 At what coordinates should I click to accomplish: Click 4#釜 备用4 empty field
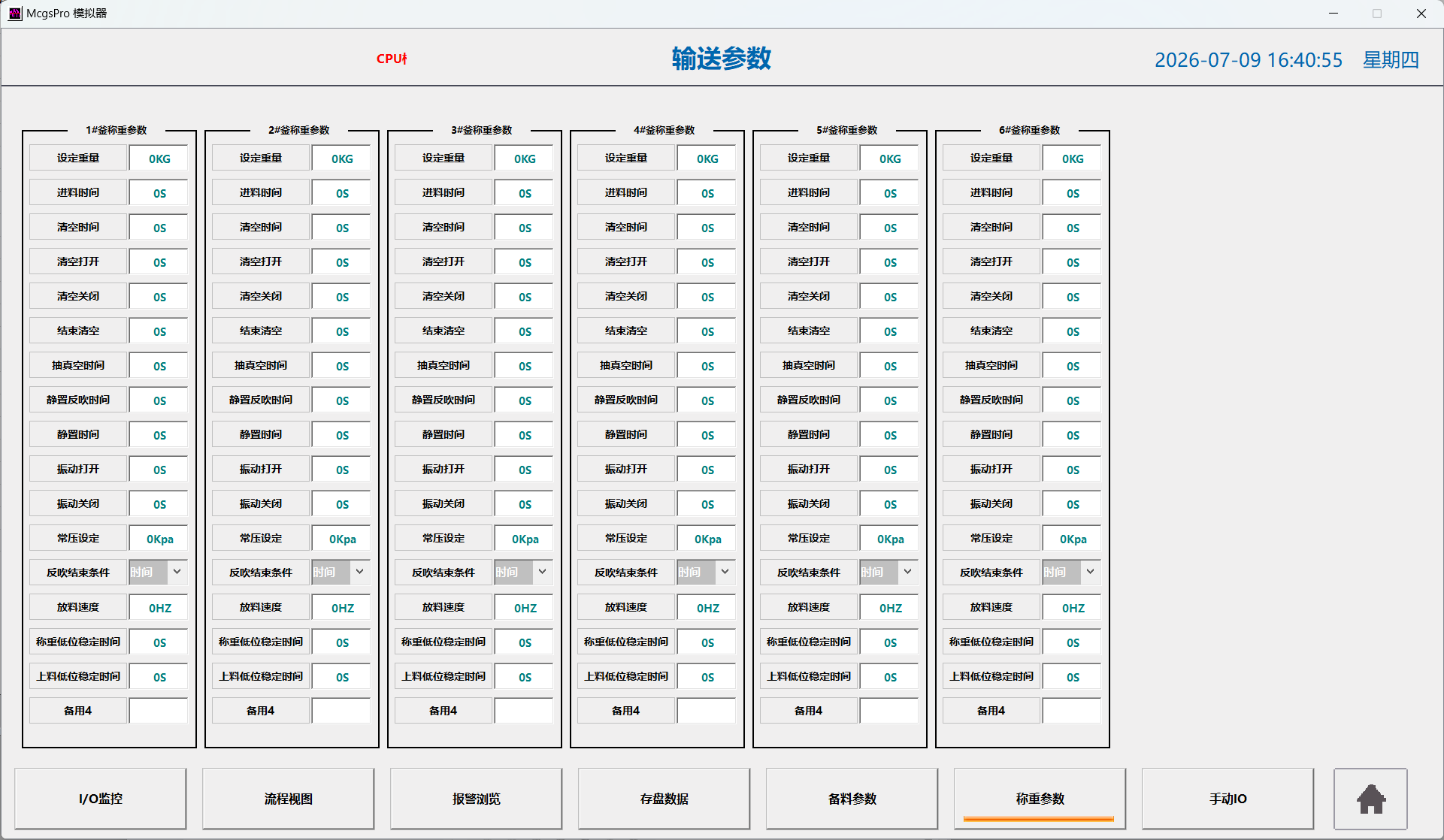point(707,711)
